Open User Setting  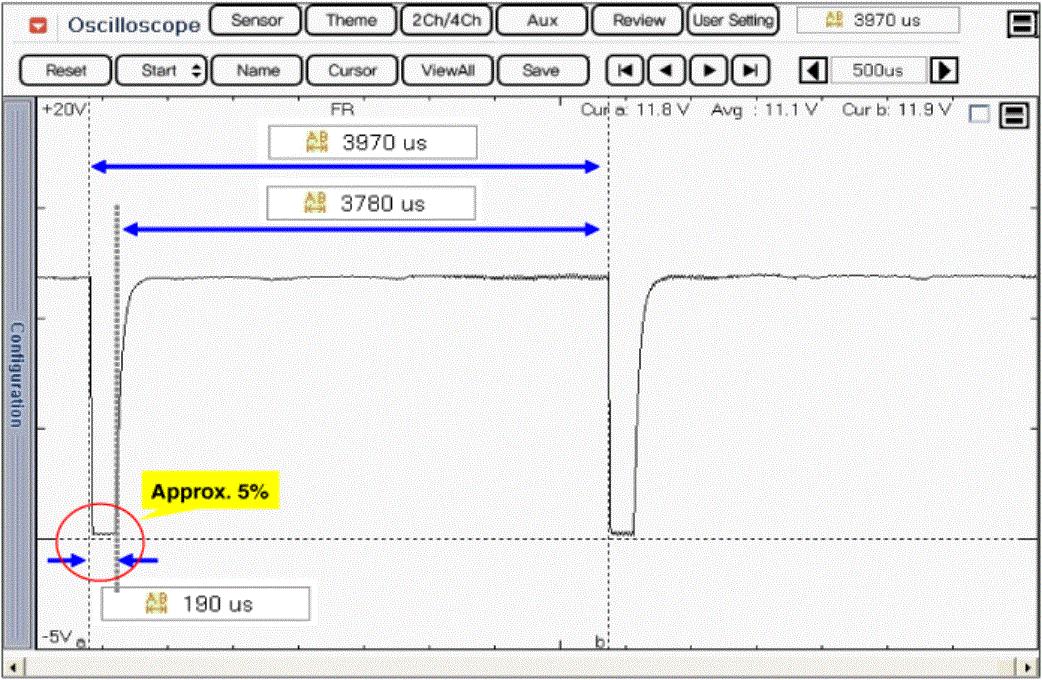(733, 21)
